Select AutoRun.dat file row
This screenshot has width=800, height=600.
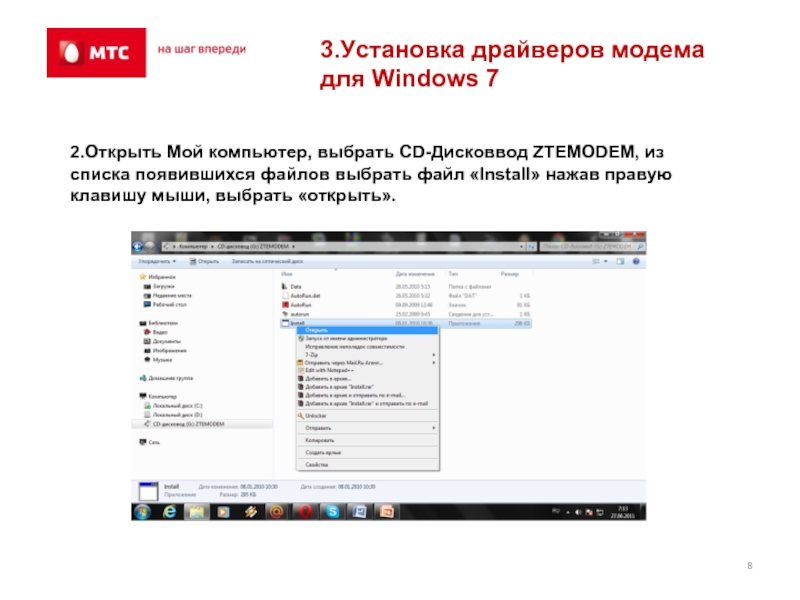coord(406,296)
